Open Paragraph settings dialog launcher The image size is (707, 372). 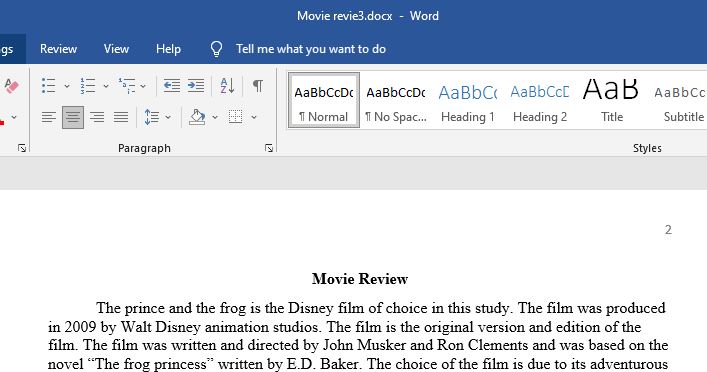[269, 148]
